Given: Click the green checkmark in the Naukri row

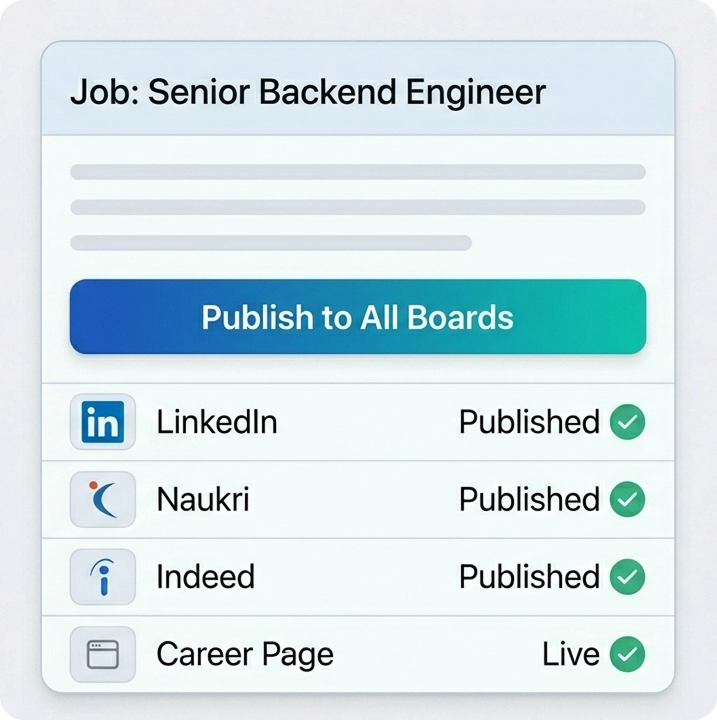Looking at the screenshot, I should tap(627, 499).
